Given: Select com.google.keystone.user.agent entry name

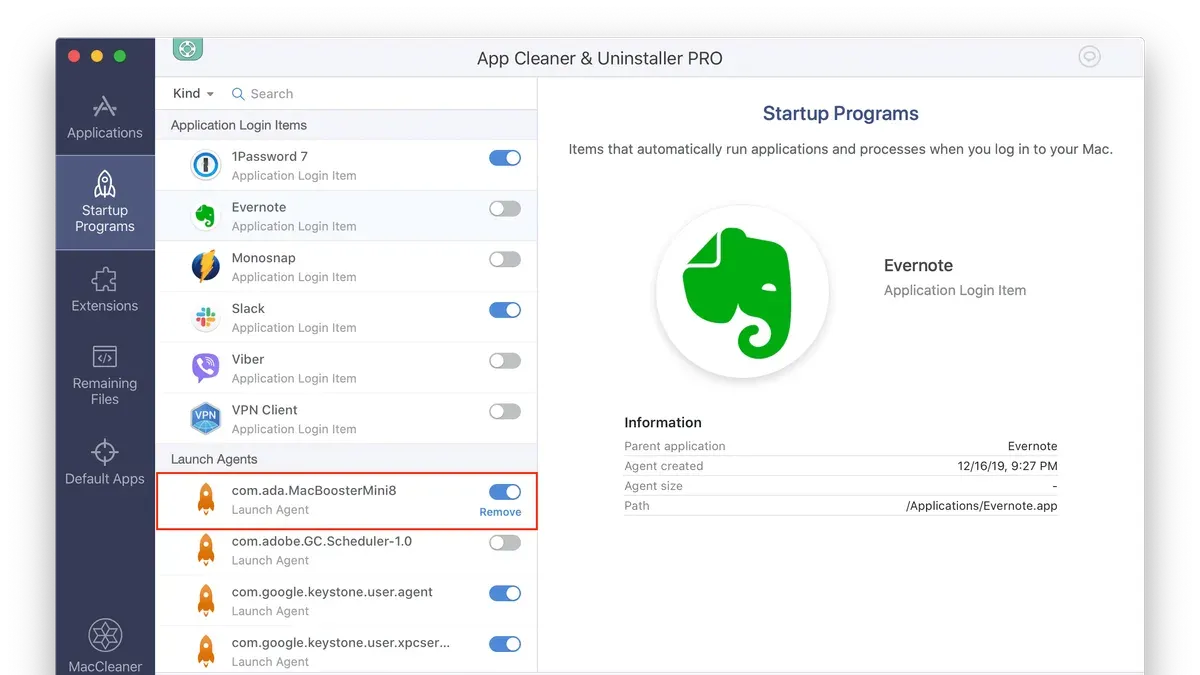Looking at the screenshot, I should pyautogui.click(x=332, y=592).
